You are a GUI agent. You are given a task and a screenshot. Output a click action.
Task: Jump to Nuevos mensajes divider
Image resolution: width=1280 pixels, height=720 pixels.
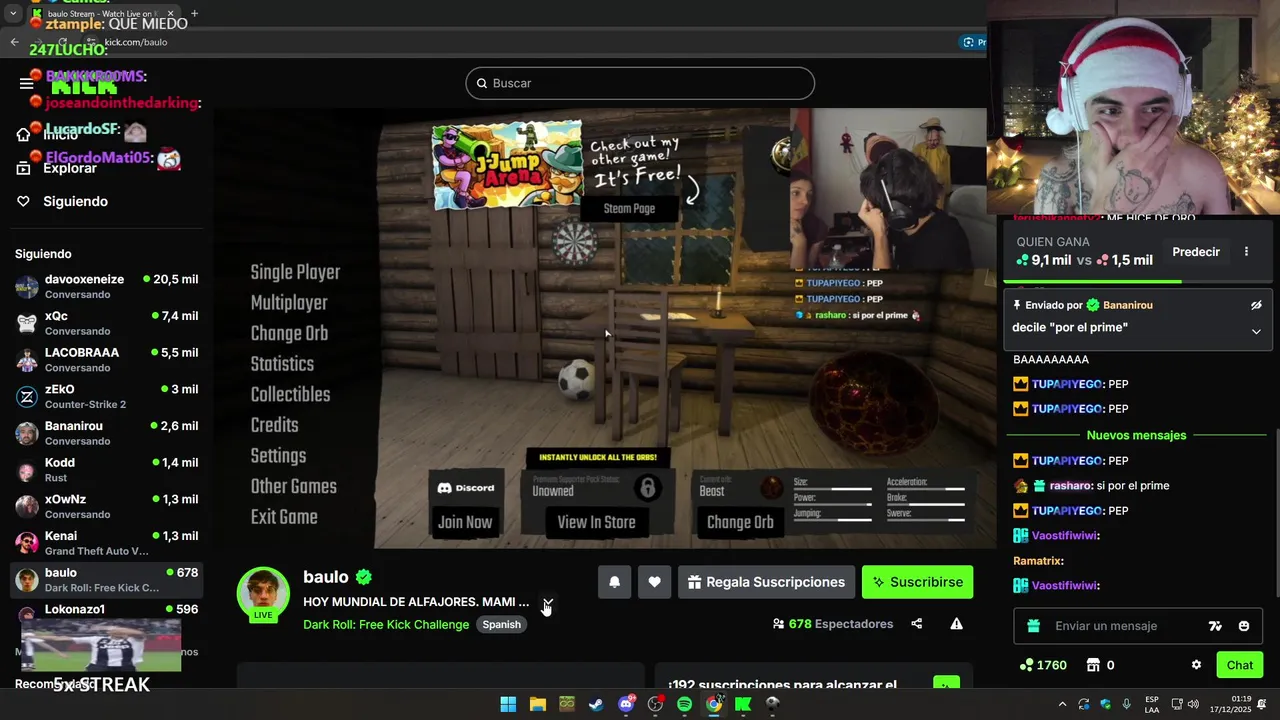1136,435
